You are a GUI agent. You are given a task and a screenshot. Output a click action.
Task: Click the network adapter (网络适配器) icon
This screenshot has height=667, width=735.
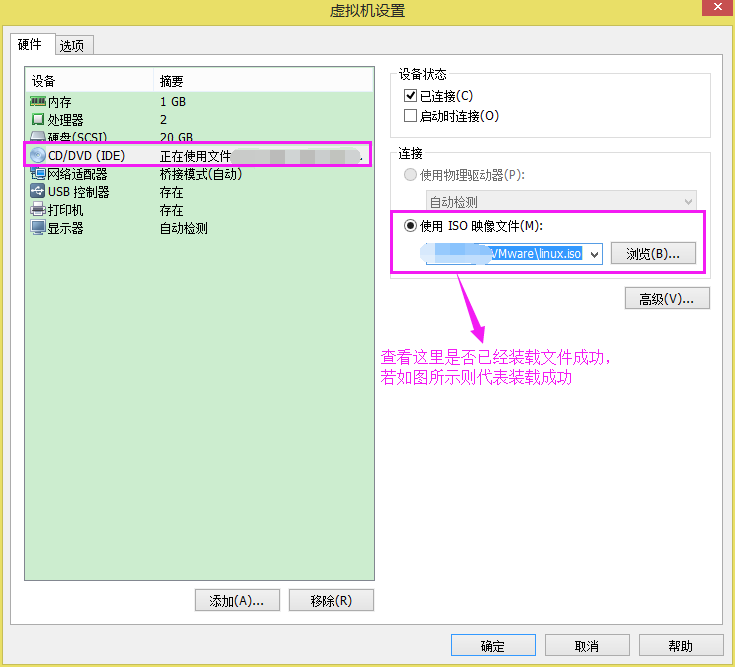pyautogui.click(x=38, y=173)
